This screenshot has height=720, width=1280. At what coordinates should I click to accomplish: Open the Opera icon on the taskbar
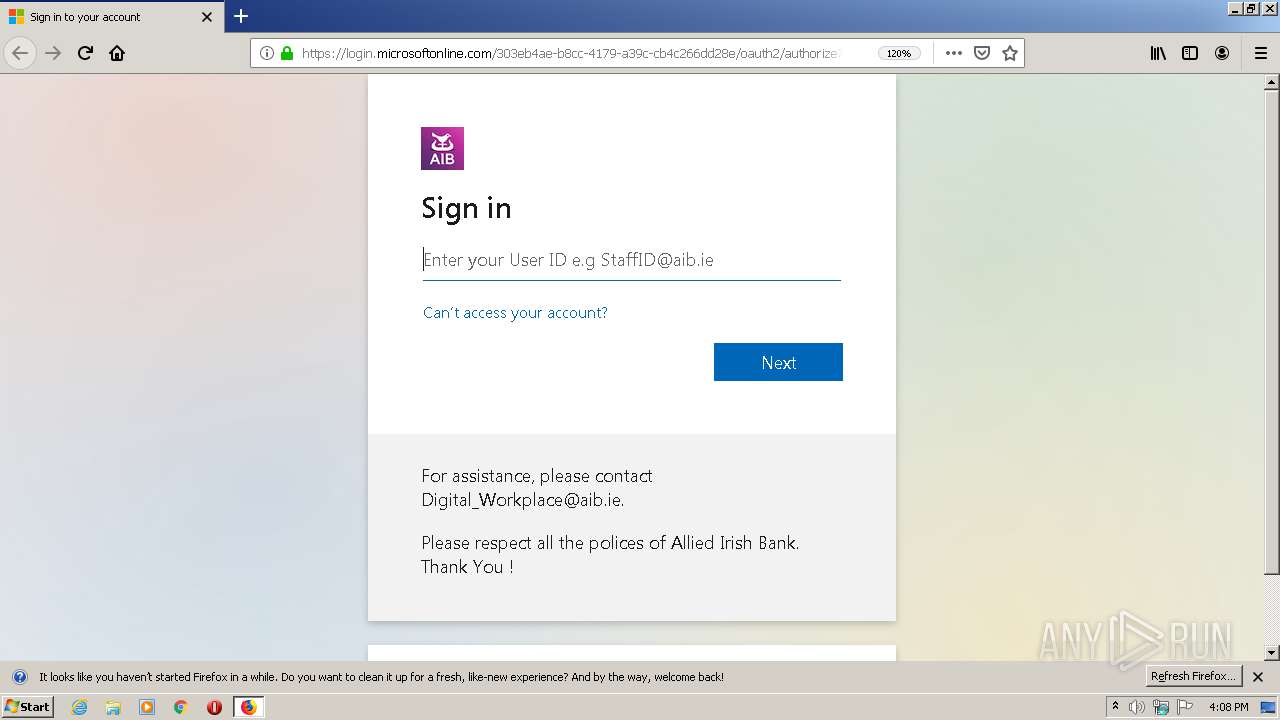pyautogui.click(x=214, y=707)
